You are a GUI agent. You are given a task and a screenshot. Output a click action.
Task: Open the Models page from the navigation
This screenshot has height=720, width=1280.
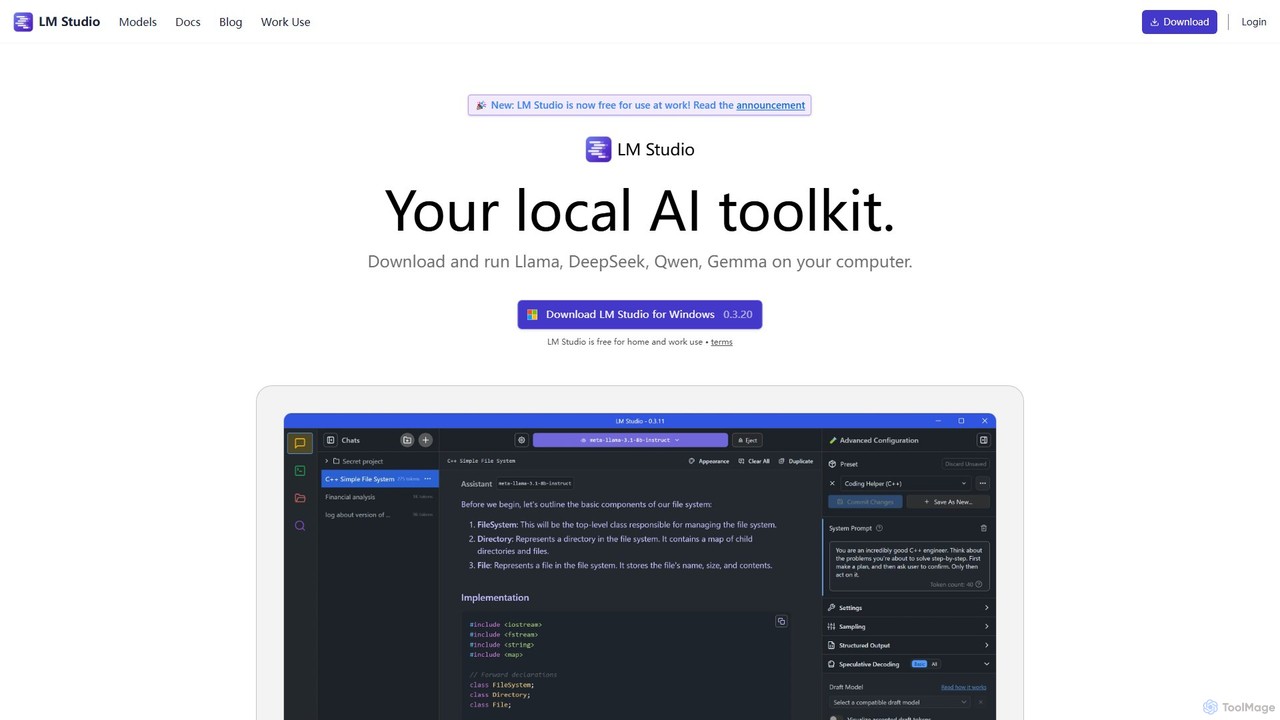pyautogui.click(x=138, y=22)
